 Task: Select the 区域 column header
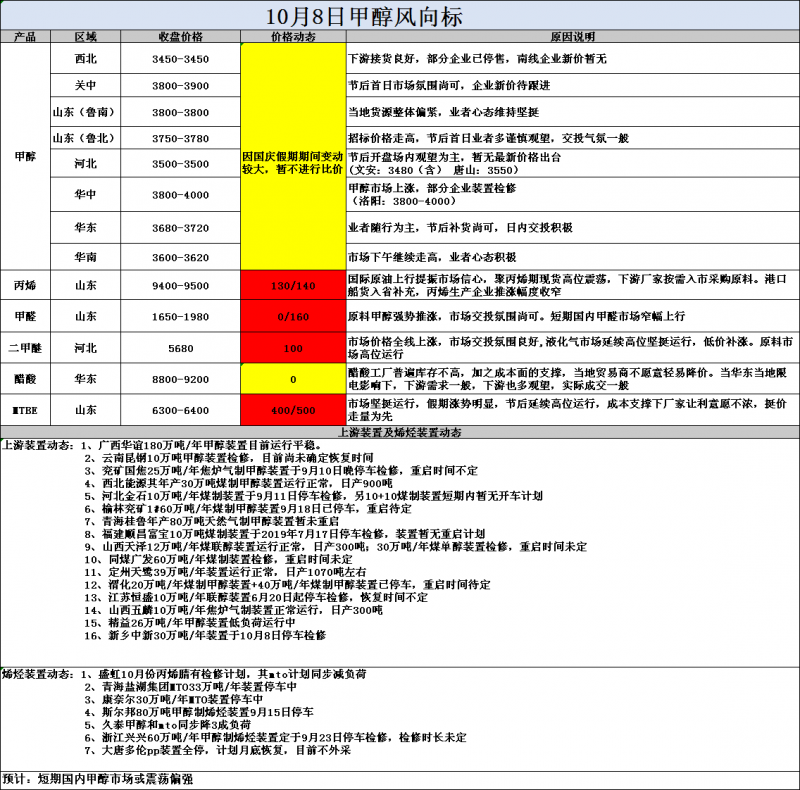(85, 37)
